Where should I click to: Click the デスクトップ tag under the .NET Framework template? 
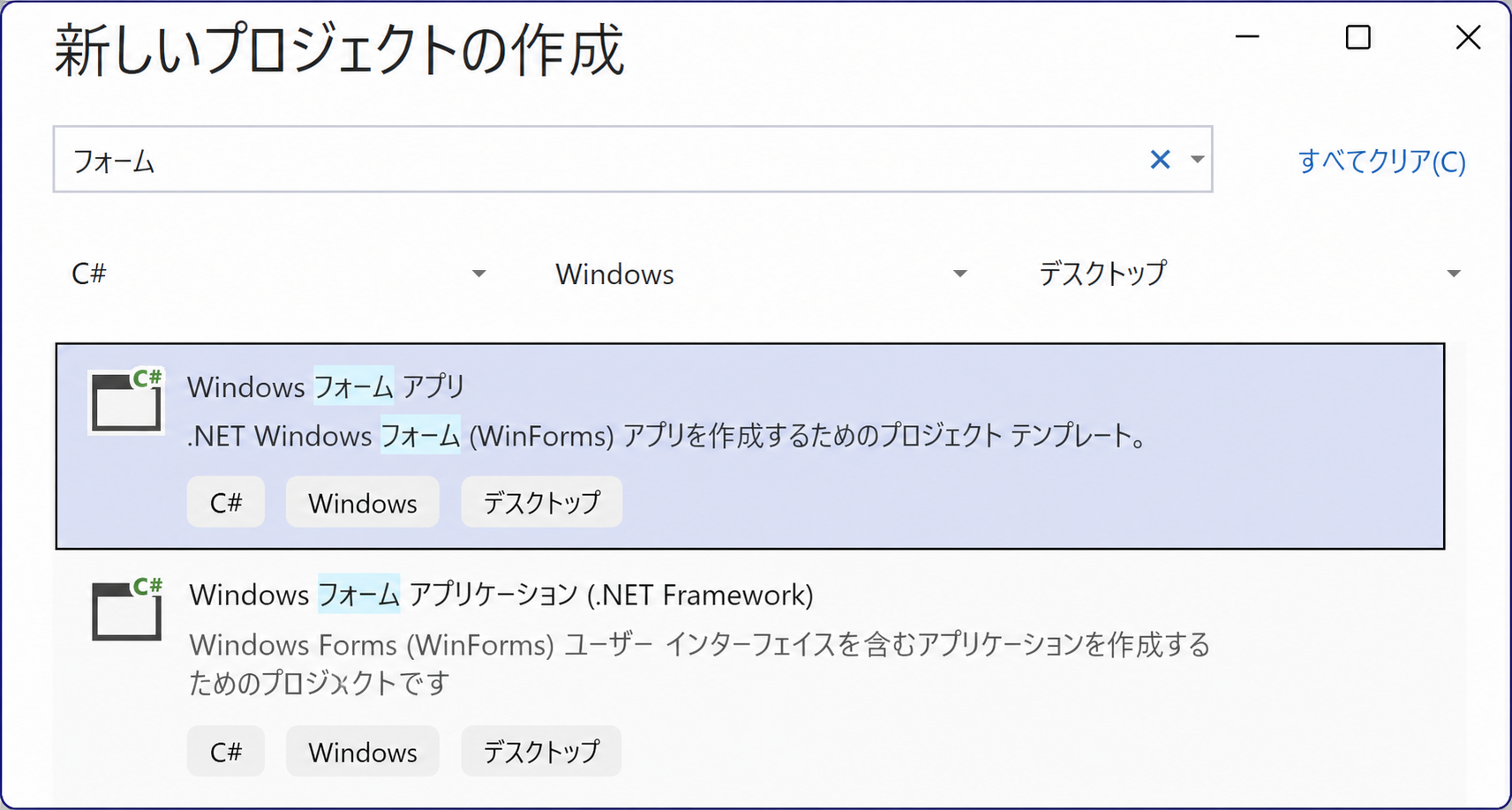tap(542, 752)
